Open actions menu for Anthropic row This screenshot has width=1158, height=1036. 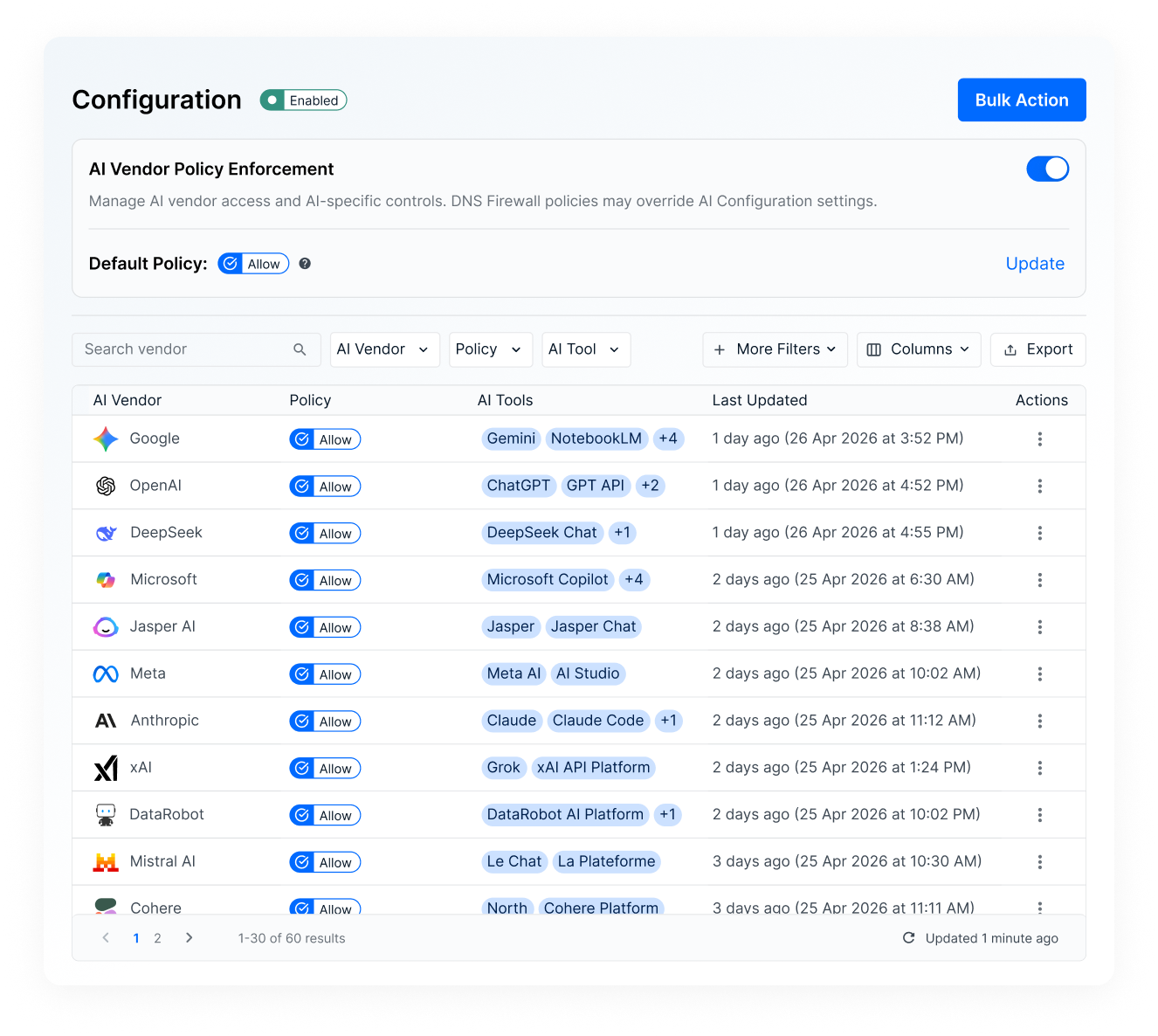(x=1039, y=722)
